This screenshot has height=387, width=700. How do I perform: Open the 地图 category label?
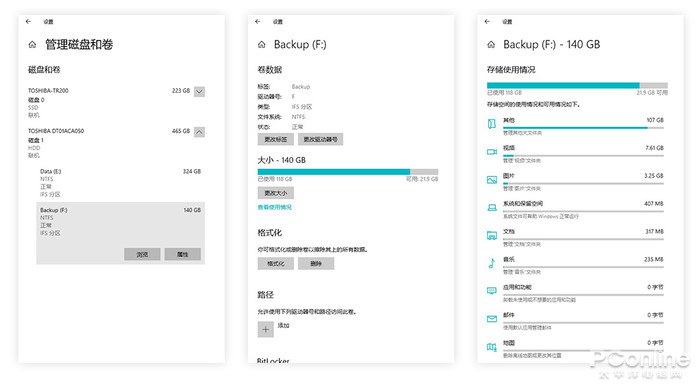(x=508, y=343)
